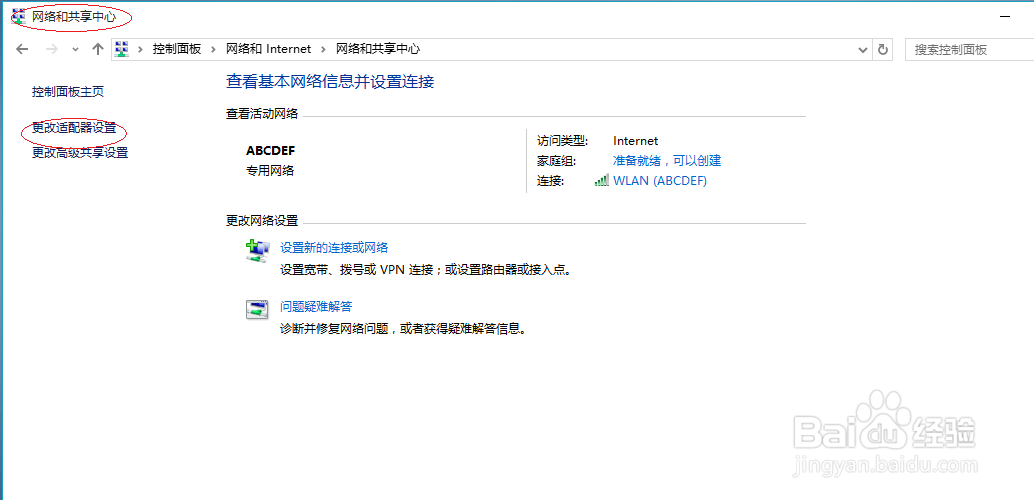Open the recent locations dropdown arrow
The height and width of the screenshot is (500, 1034).
[x=75, y=49]
